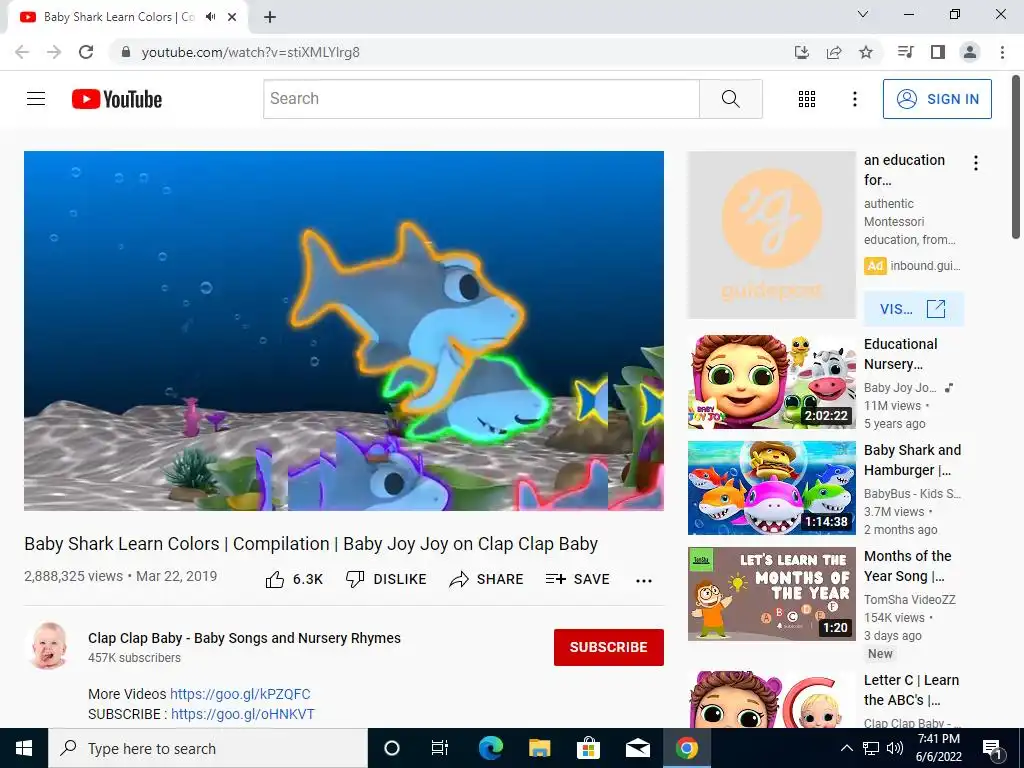Open Windows Start menu
1024x768 pixels.
click(x=24, y=748)
